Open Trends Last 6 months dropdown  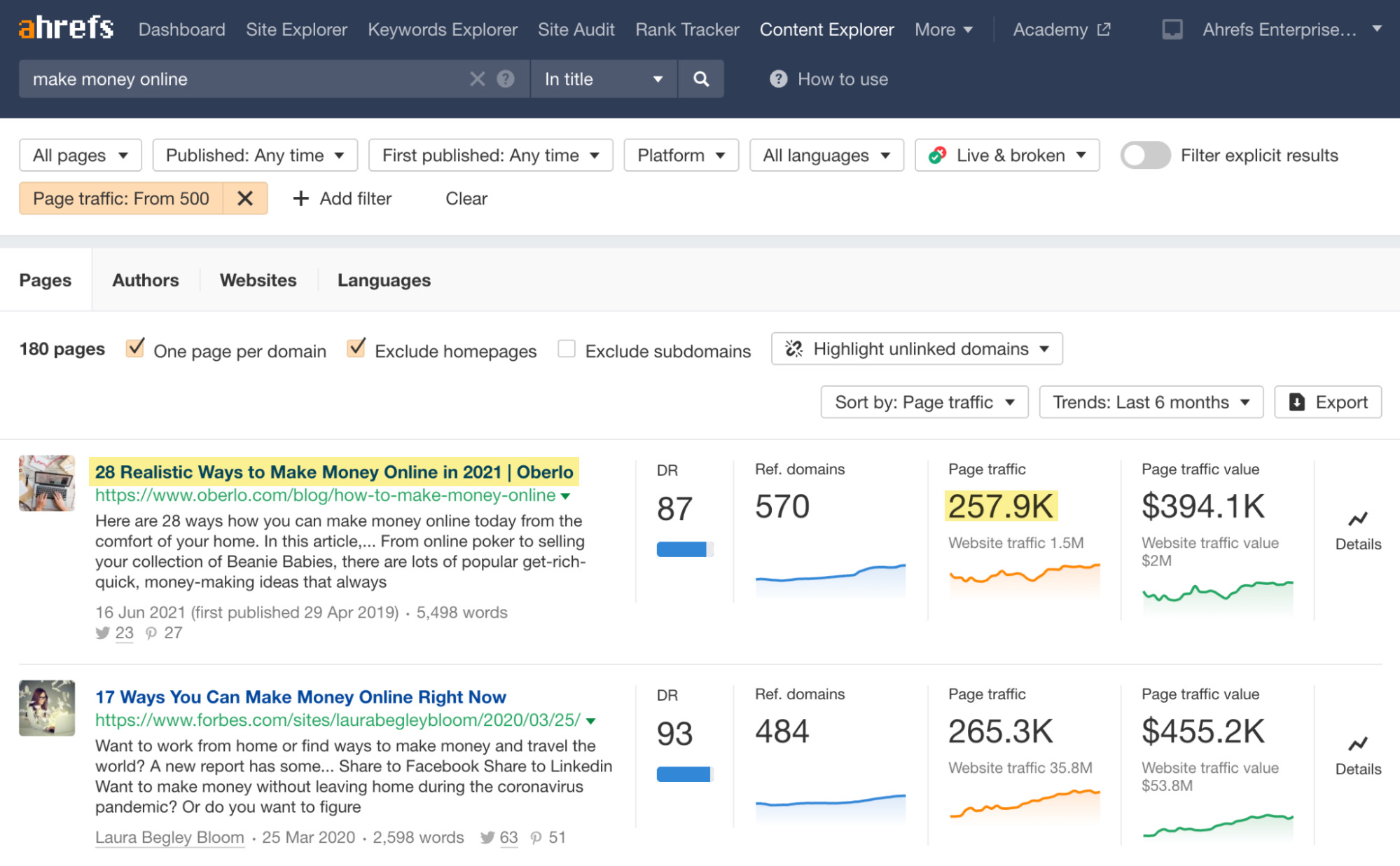1150,402
